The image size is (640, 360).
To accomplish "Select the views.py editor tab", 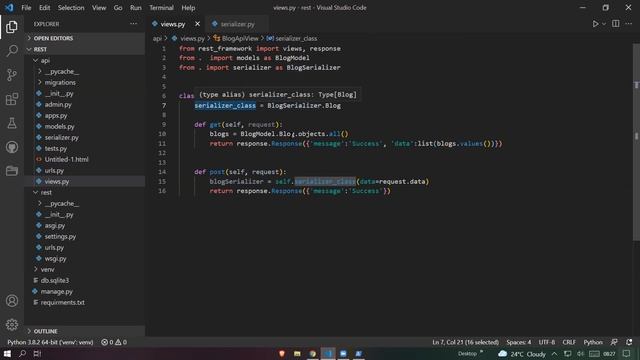I will pyautogui.click(x=173, y=24).
